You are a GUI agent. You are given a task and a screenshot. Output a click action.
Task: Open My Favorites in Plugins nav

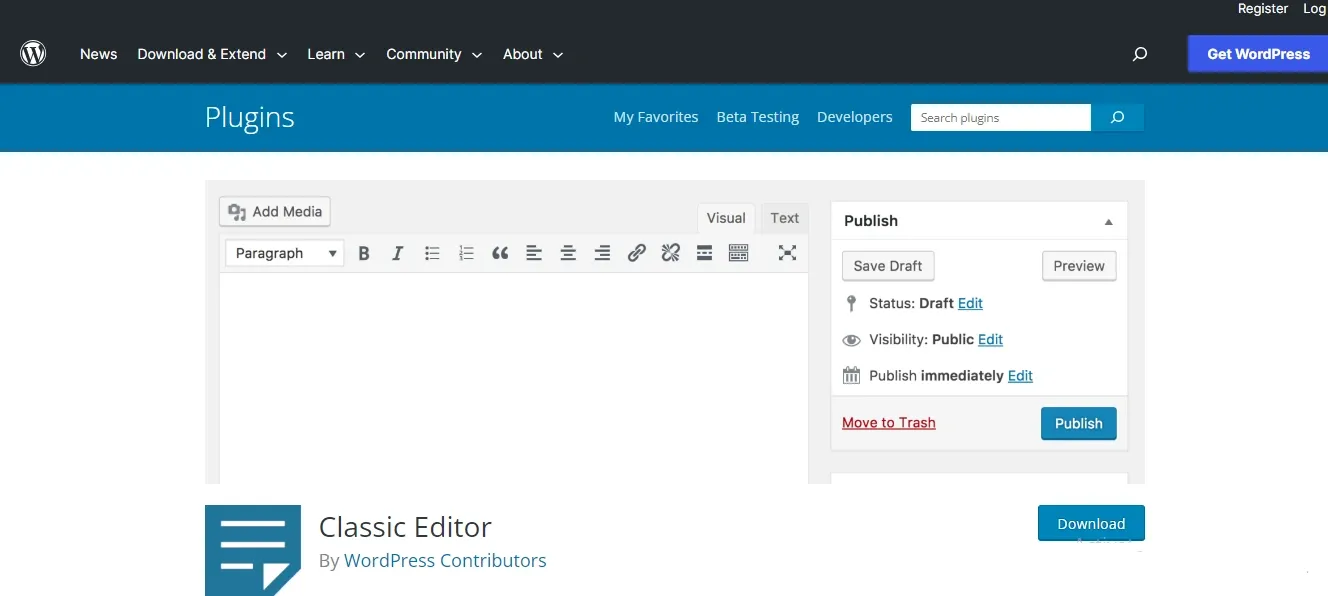point(656,117)
